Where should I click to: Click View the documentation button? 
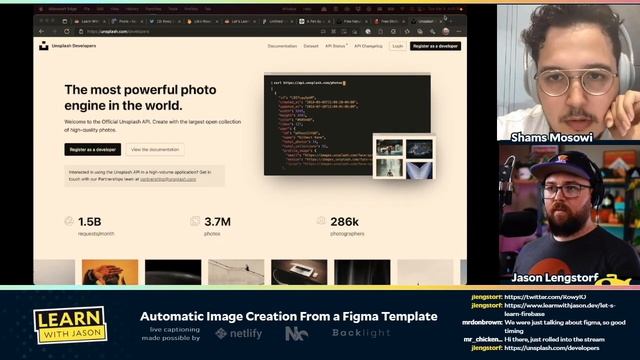155,149
